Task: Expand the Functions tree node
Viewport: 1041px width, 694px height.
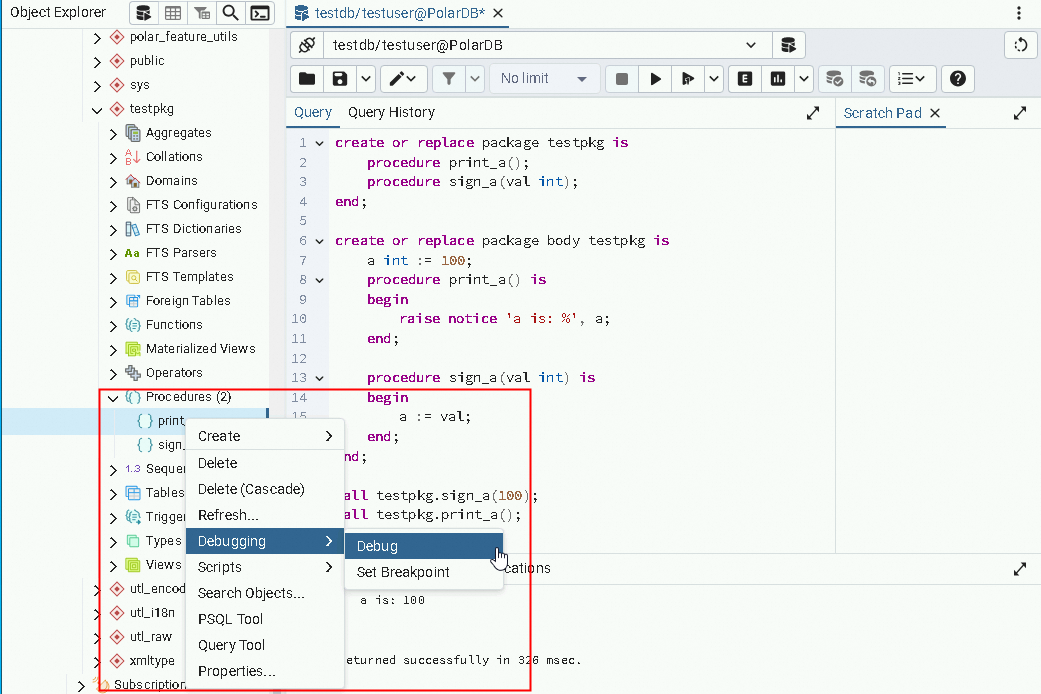Action: tap(113, 325)
